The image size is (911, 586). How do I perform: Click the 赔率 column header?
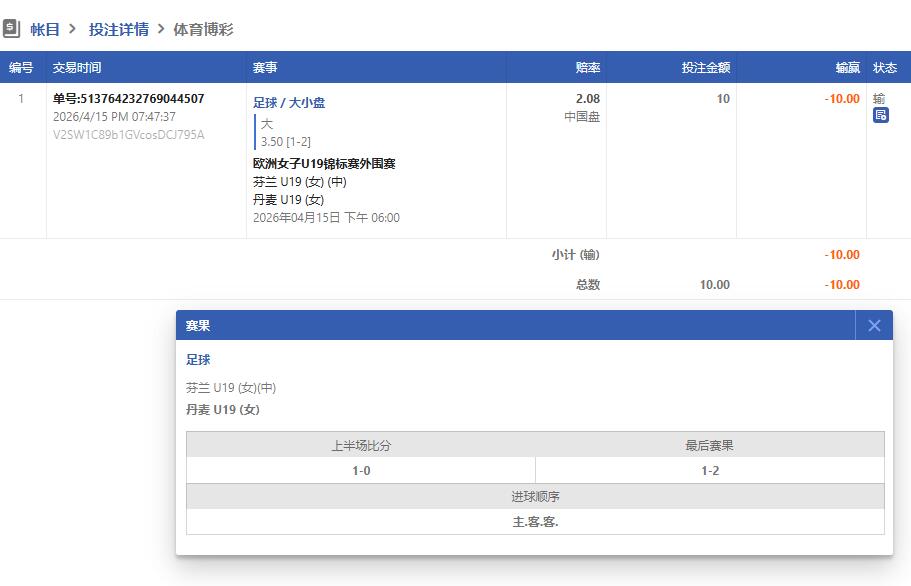587,67
